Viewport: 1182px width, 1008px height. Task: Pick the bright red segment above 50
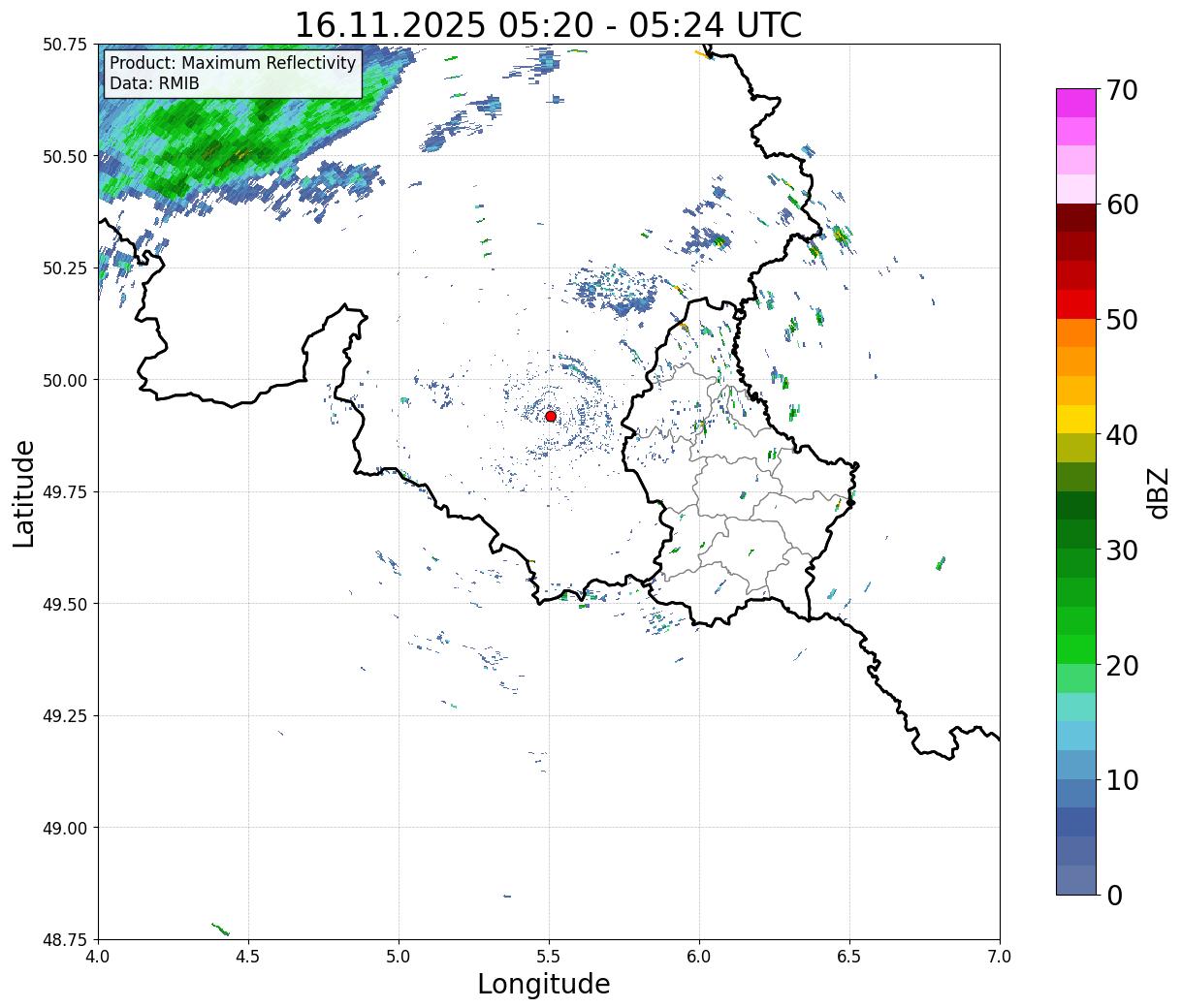[1076, 304]
